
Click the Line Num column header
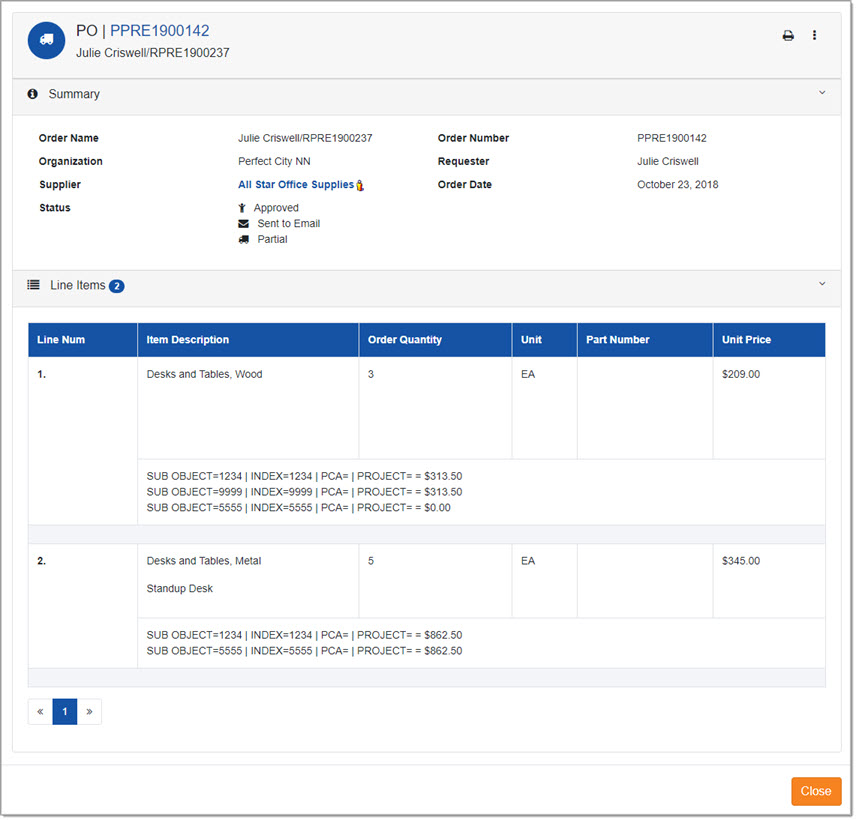[82, 340]
